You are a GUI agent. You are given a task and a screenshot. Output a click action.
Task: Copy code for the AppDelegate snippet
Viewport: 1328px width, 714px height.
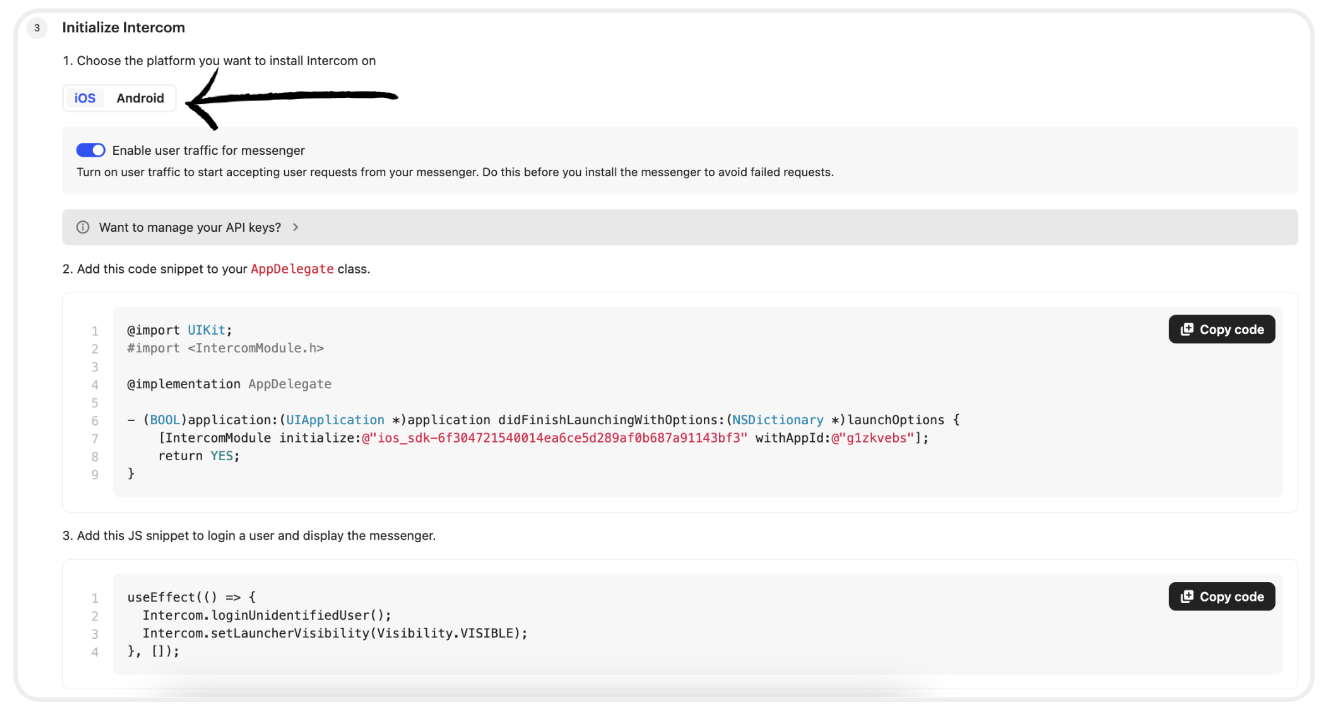coord(1221,329)
